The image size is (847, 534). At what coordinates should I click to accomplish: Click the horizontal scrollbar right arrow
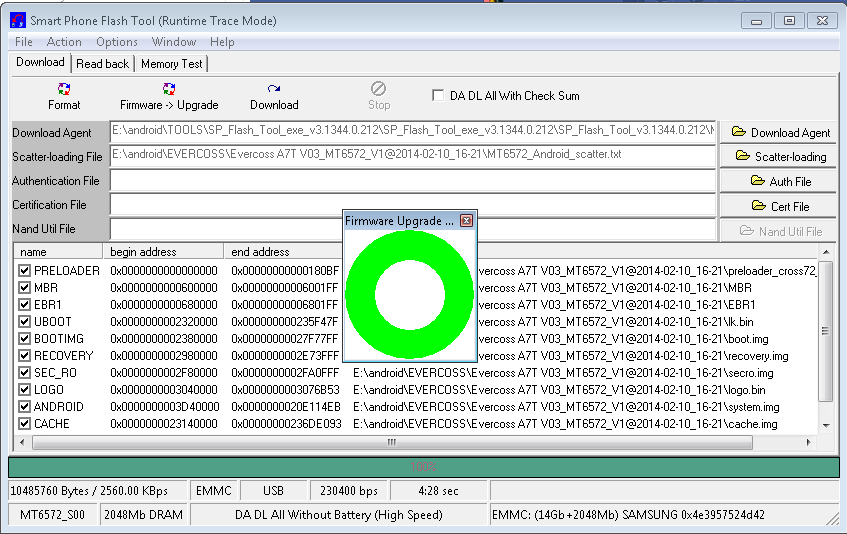click(809, 442)
